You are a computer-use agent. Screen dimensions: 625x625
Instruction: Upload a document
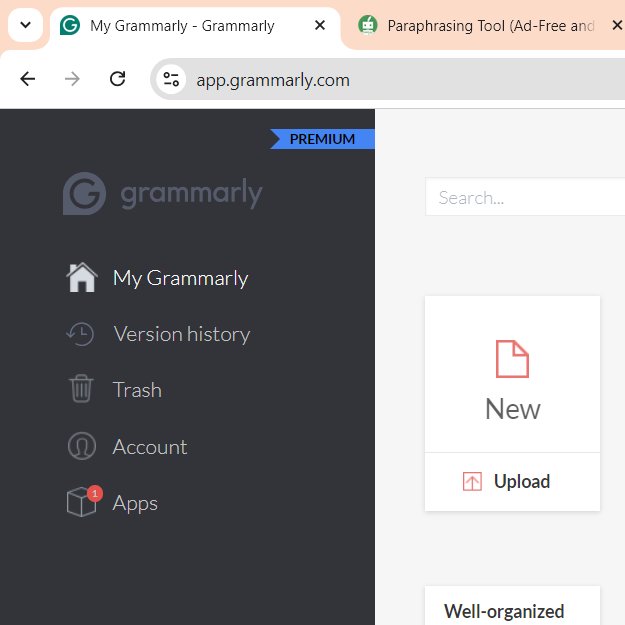[x=512, y=482]
